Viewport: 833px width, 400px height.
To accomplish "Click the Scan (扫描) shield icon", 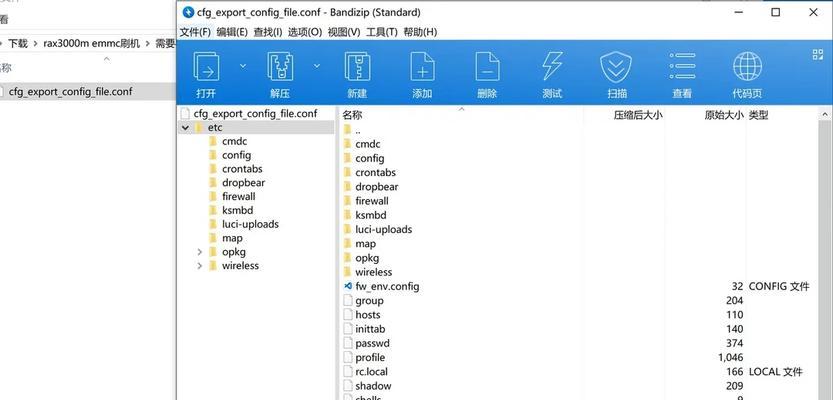I will point(616,66).
